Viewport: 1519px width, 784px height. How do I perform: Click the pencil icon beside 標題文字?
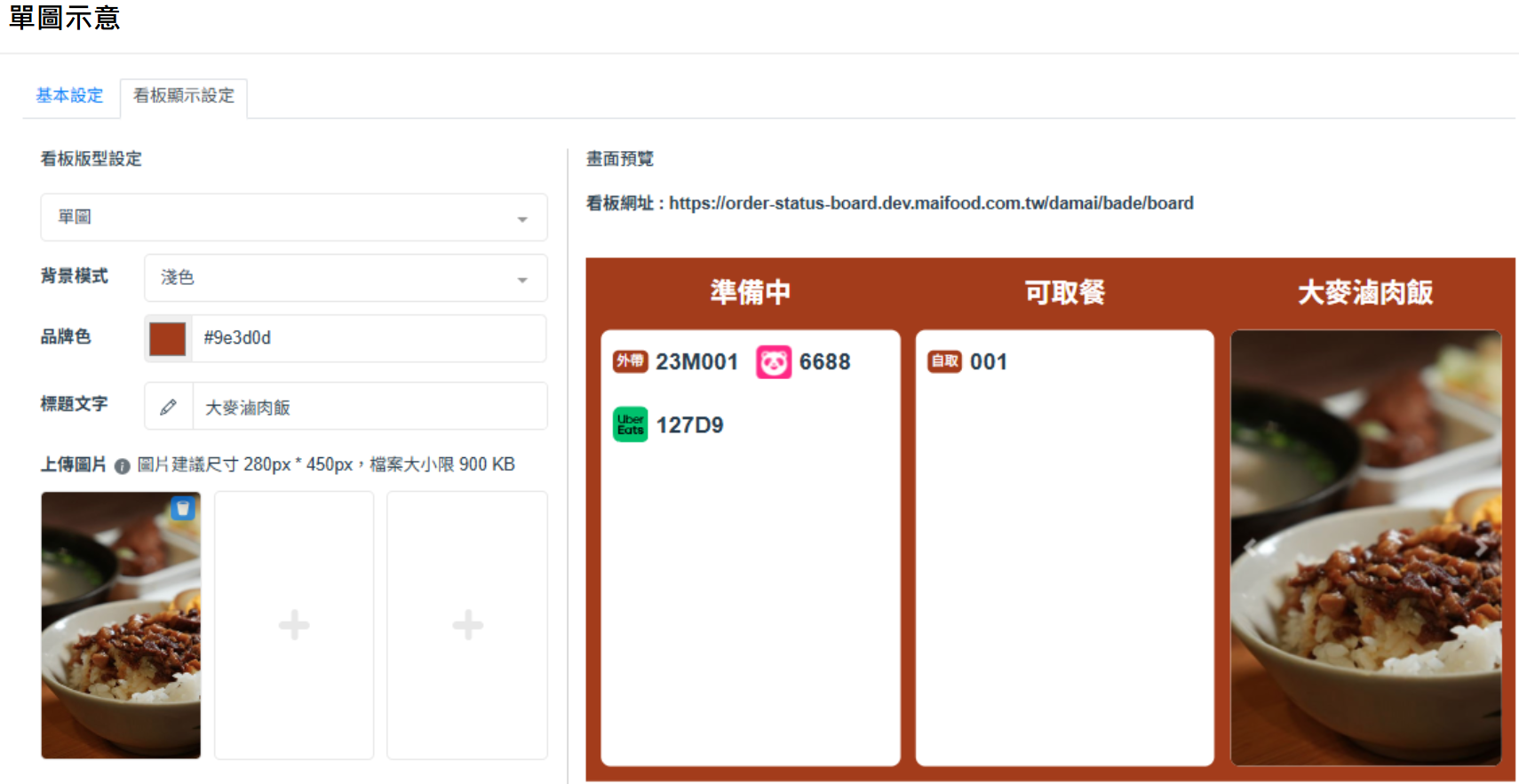click(169, 408)
